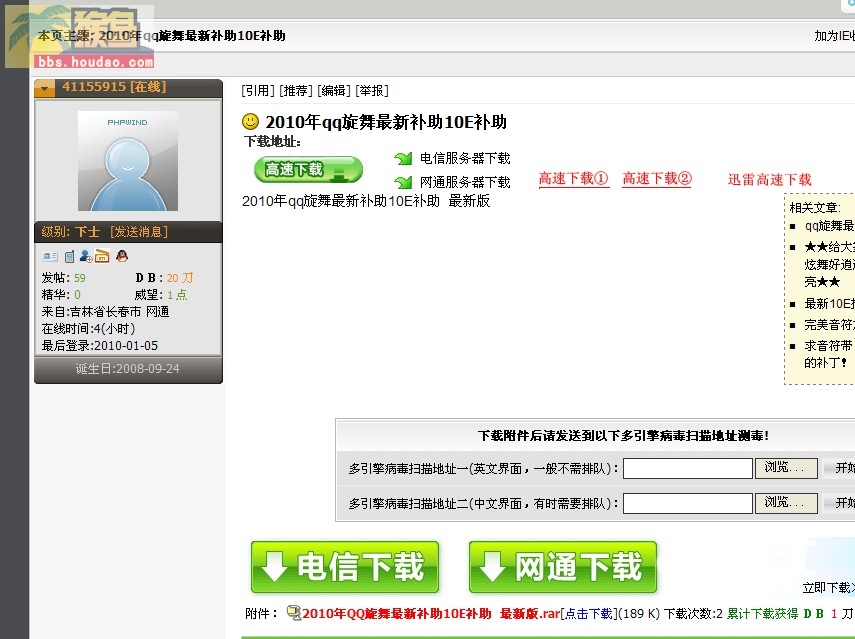This screenshot has height=639, width=855.
Task: Click the 相关文章 heading
Action: click(815, 208)
